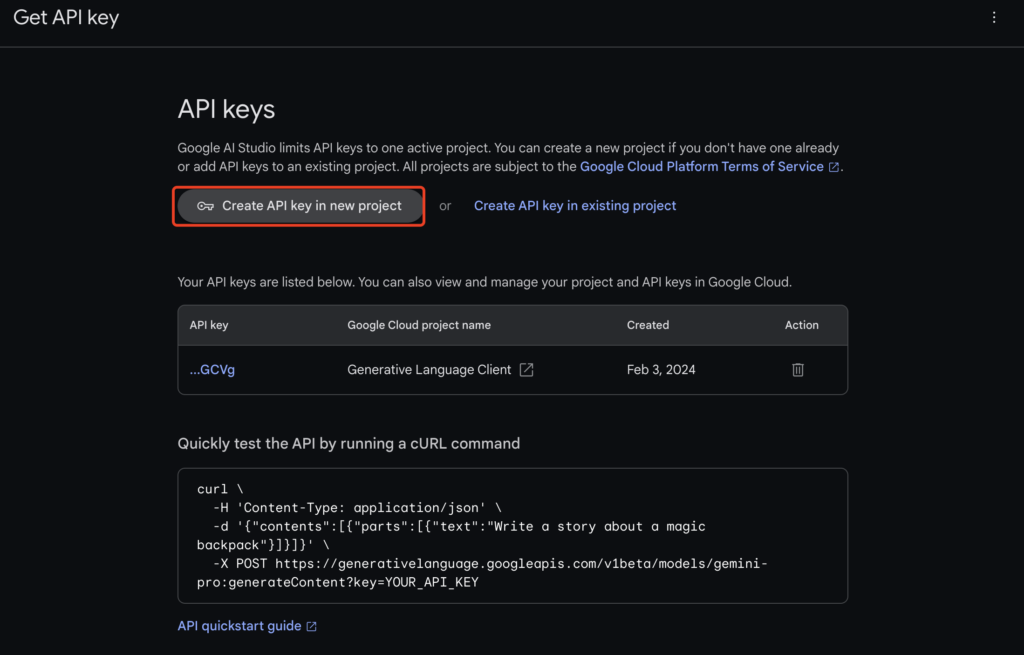Open the Generative Language Client project name
Screen dimensions: 1024x655
click(x=429, y=370)
